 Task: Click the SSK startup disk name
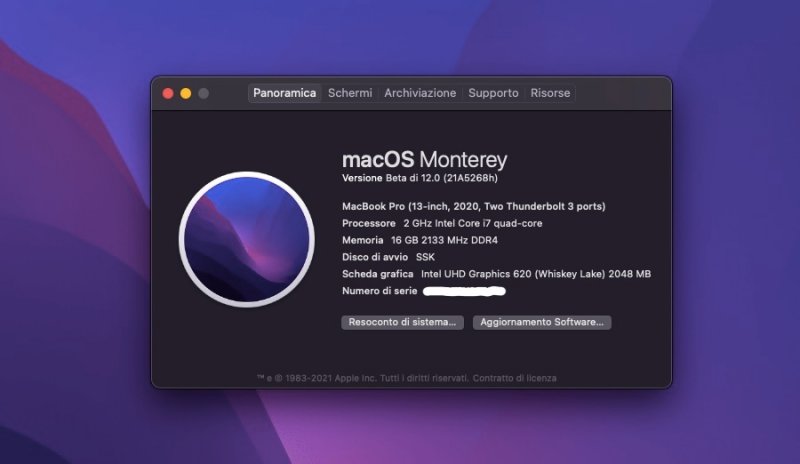tap(426, 257)
